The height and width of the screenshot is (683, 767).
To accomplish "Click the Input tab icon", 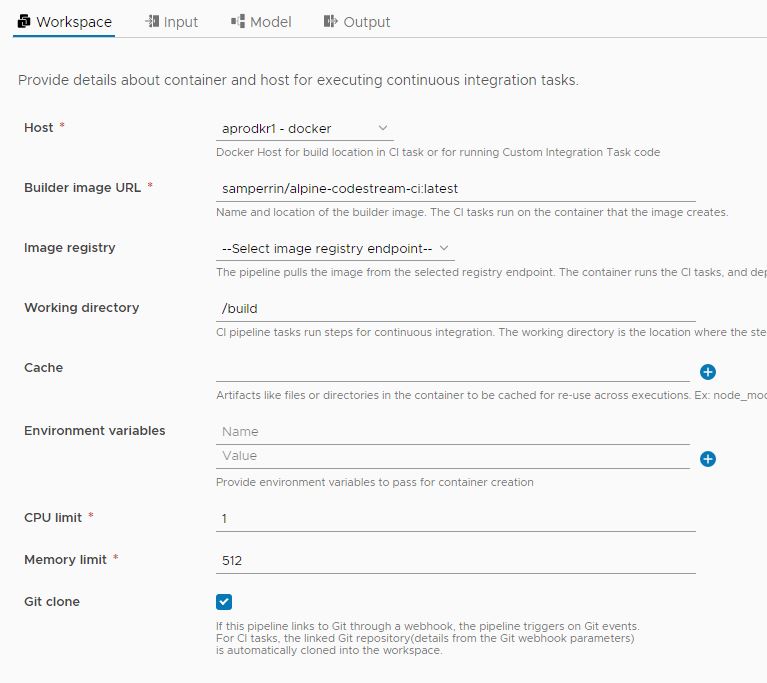I will 152,22.
